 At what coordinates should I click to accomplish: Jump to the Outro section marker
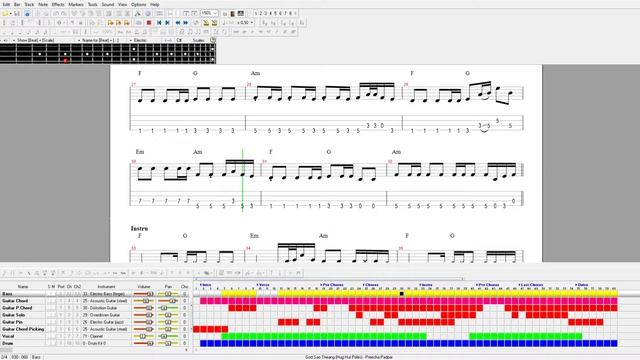[582, 285]
